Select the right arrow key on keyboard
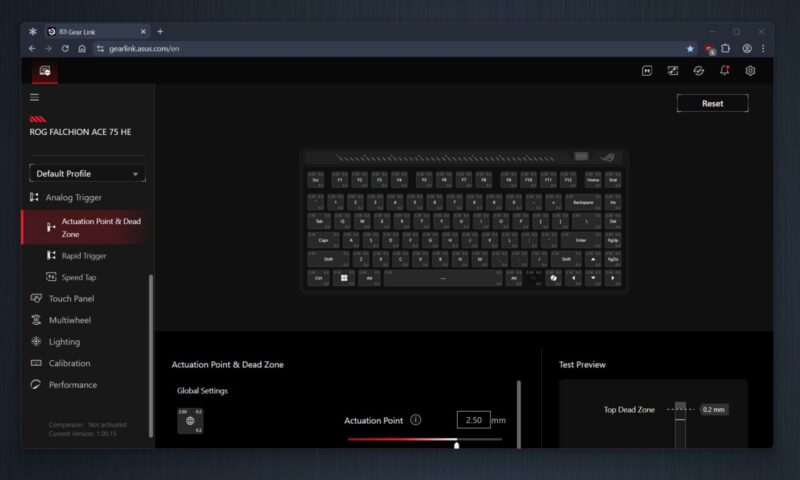Image resolution: width=800 pixels, height=480 pixels. point(613,278)
